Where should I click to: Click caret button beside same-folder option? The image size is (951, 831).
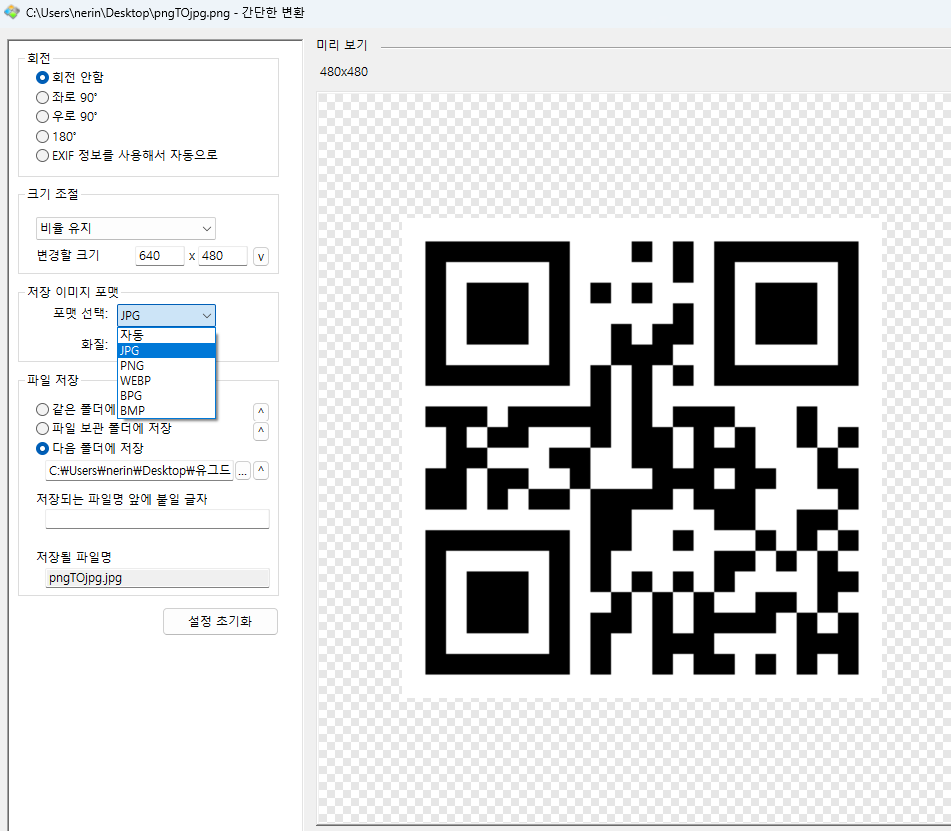261,411
